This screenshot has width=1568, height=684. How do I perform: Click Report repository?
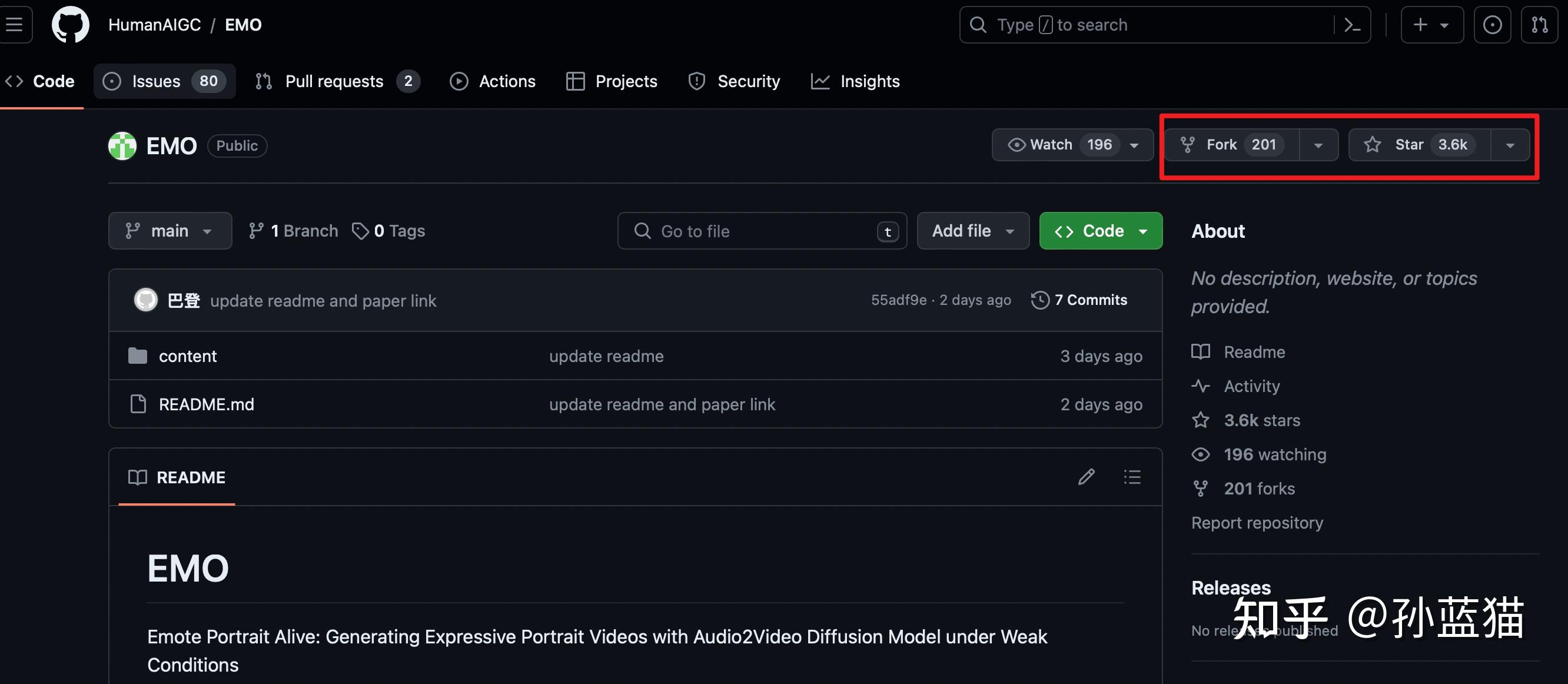click(x=1257, y=523)
